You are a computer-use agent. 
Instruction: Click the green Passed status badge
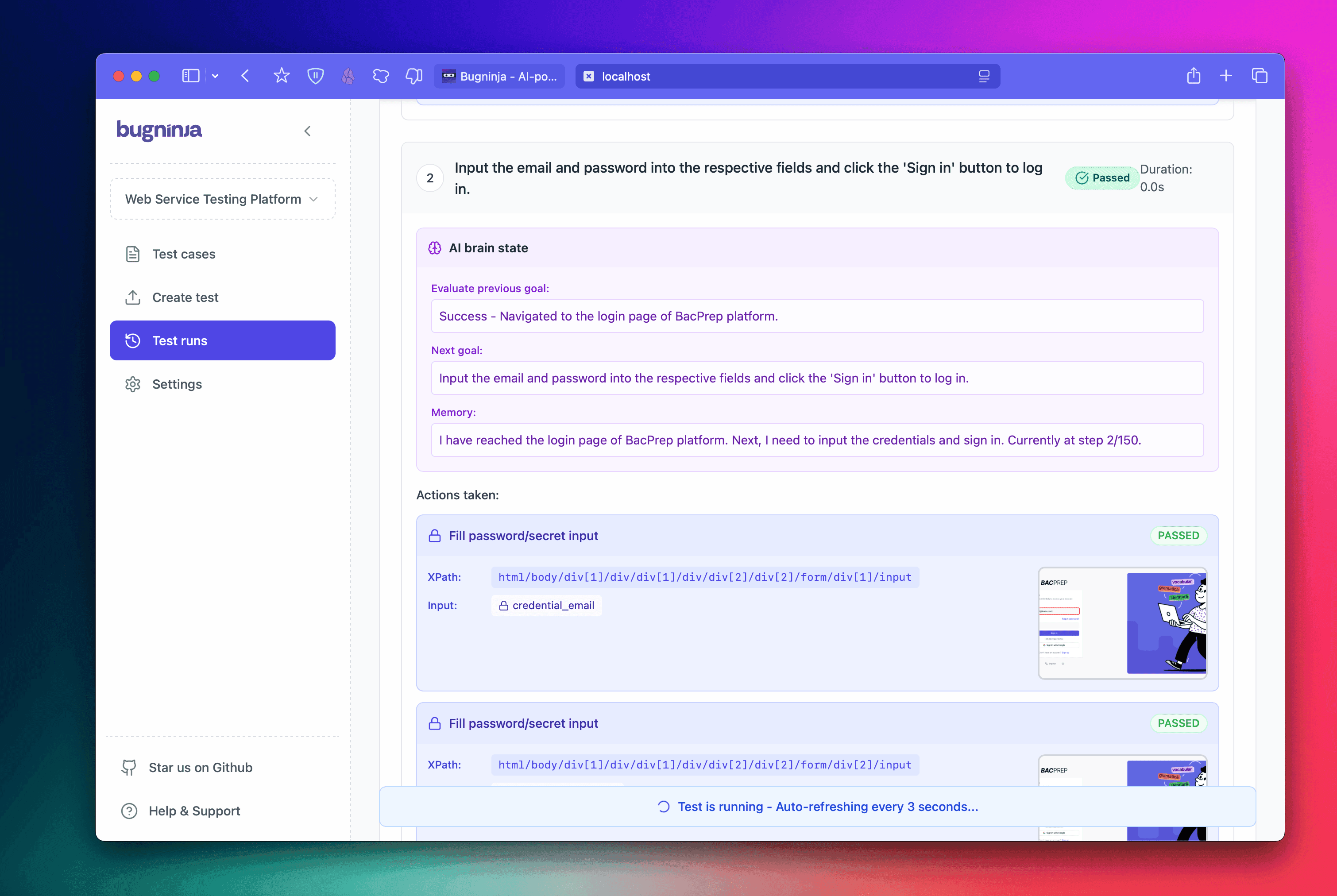[x=1102, y=178]
